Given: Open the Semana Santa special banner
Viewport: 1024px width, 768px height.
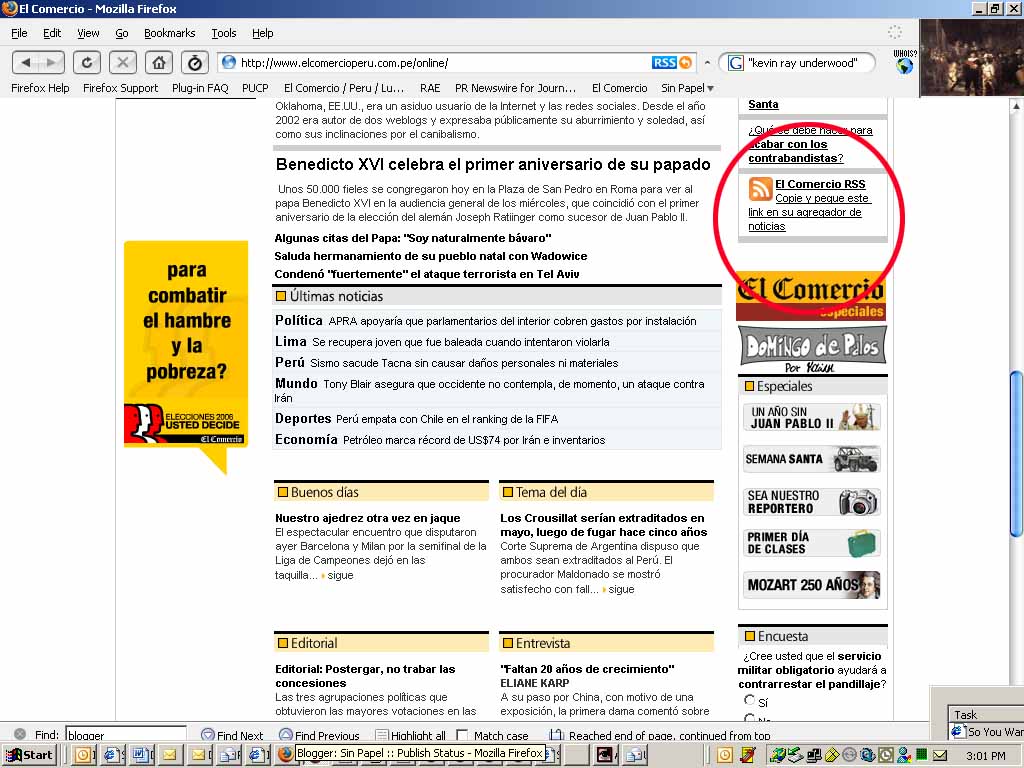Looking at the screenshot, I should click(812, 459).
